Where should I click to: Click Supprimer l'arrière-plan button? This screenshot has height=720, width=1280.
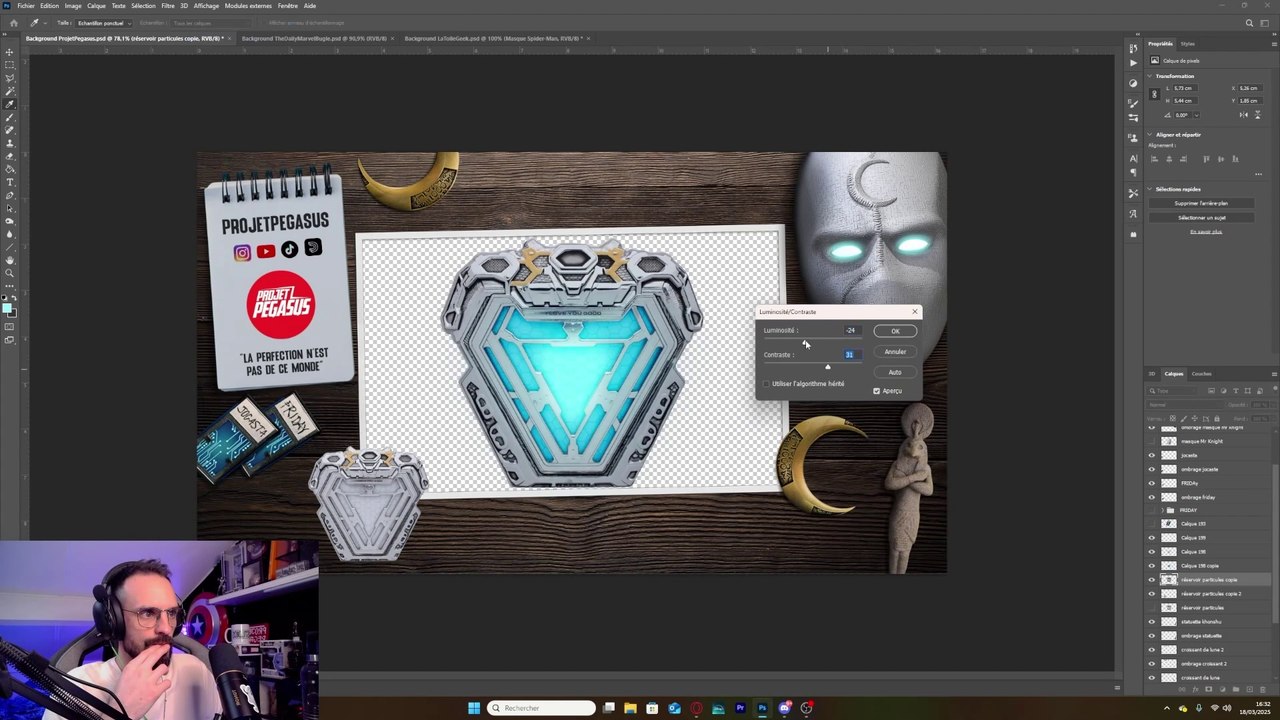click(x=1202, y=203)
